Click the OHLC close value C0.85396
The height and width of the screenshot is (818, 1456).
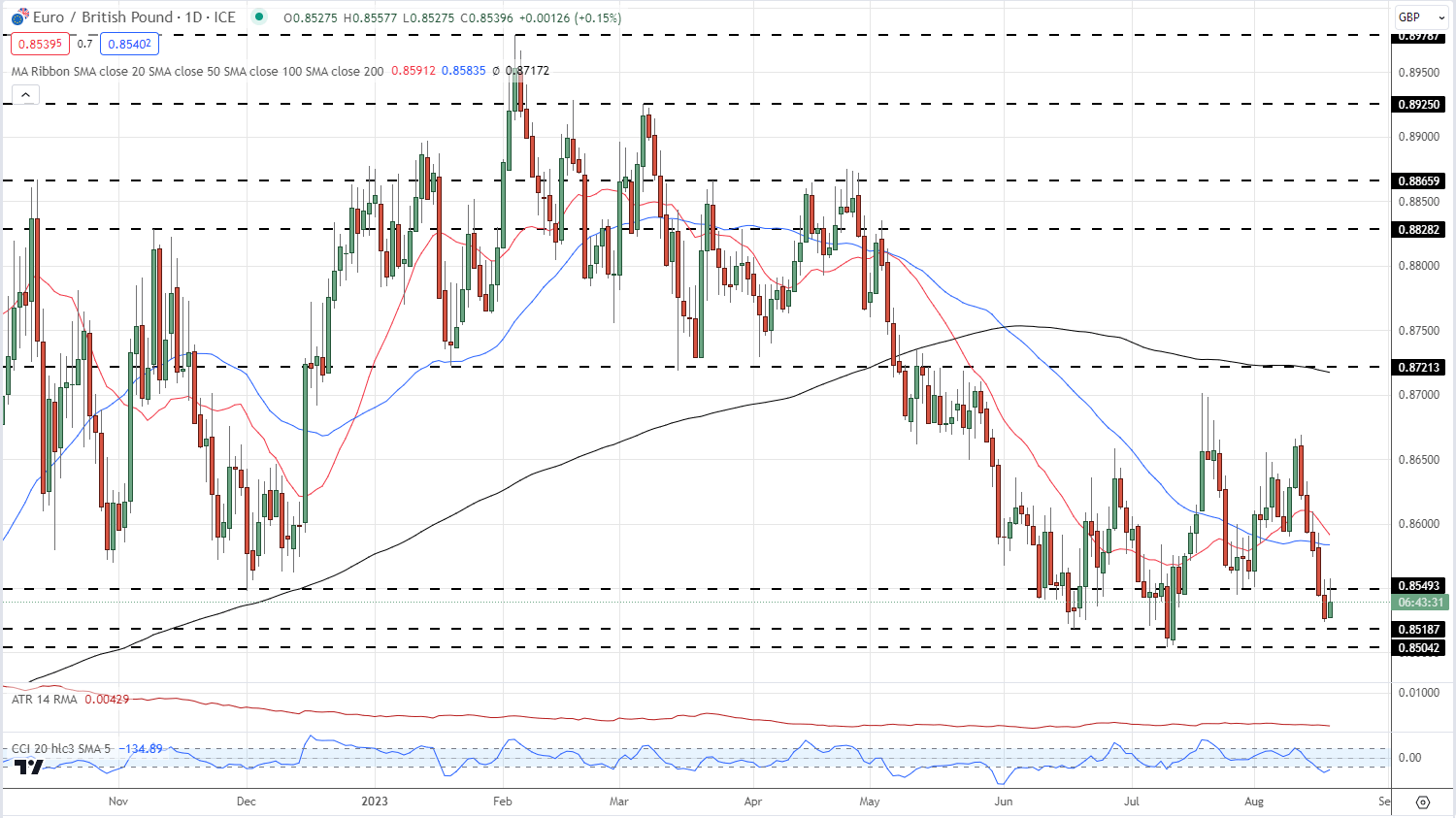click(x=486, y=17)
